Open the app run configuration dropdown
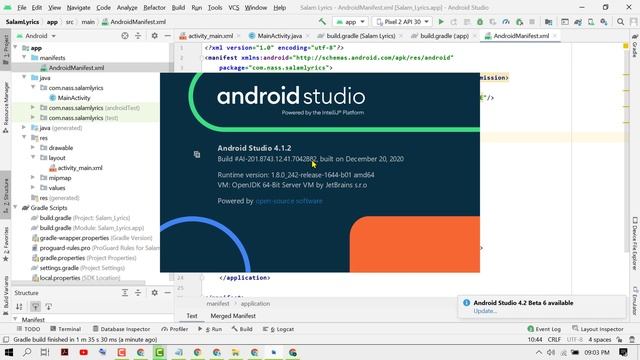 [x=351, y=22]
